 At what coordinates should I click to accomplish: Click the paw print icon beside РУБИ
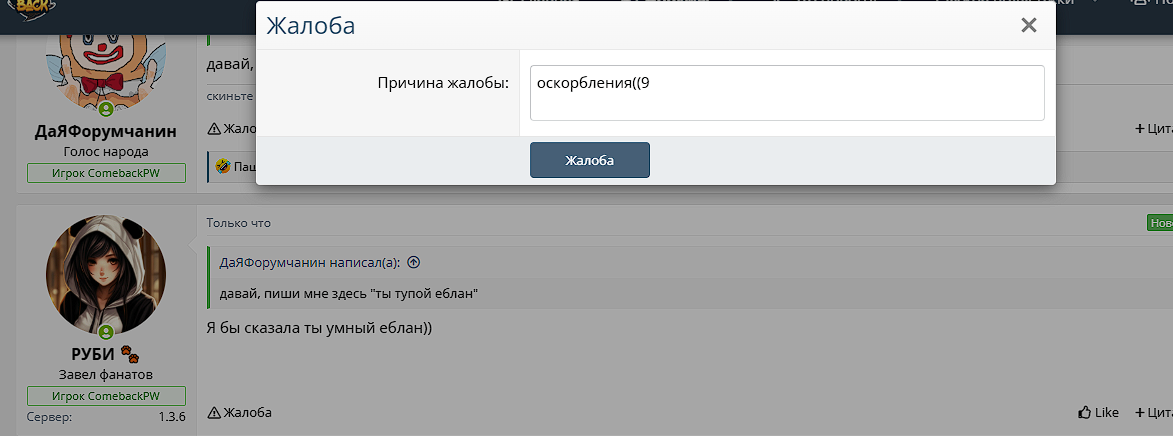point(130,354)
